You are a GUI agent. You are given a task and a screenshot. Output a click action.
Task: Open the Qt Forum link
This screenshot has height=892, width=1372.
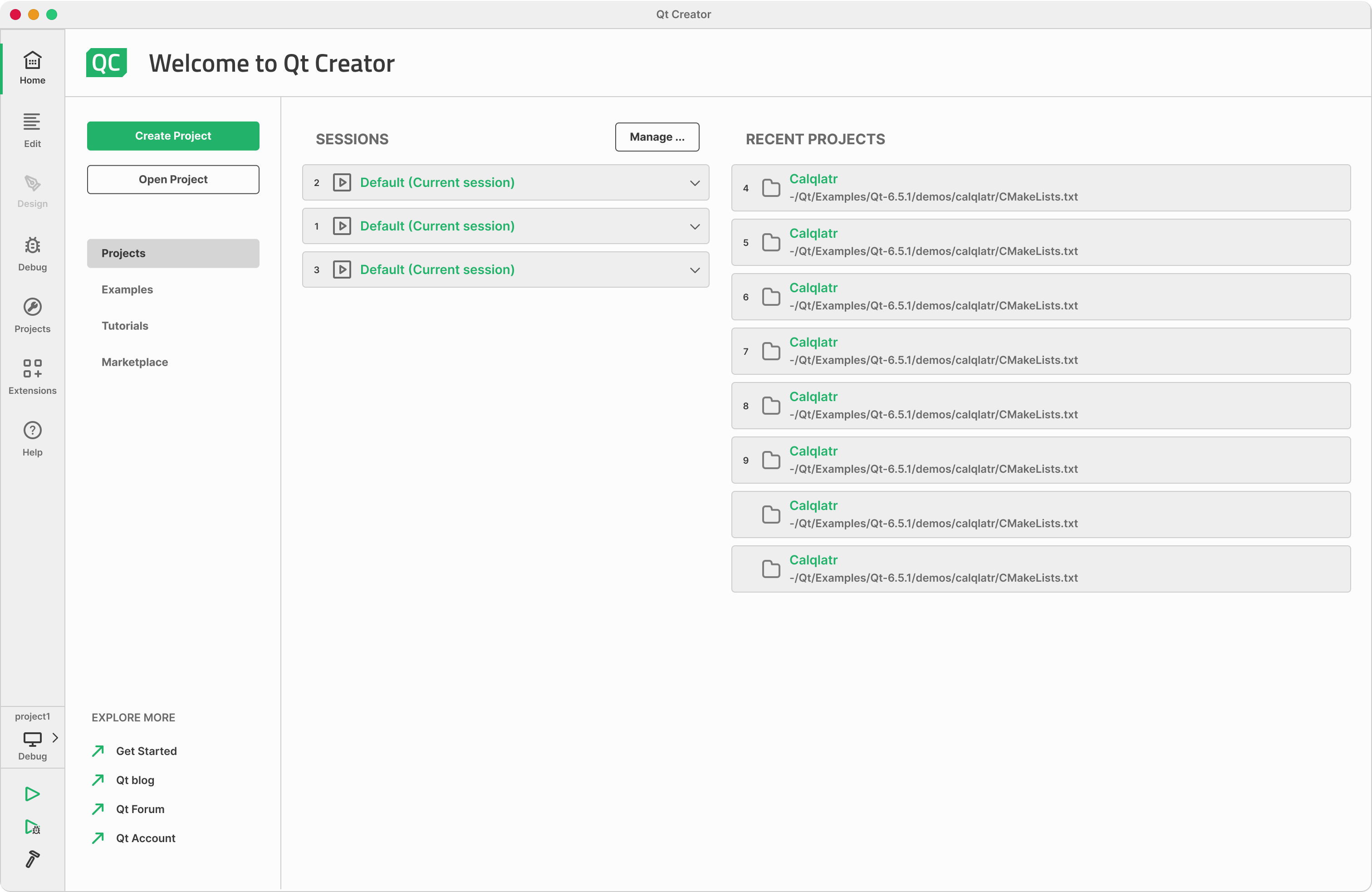(140, 809)
